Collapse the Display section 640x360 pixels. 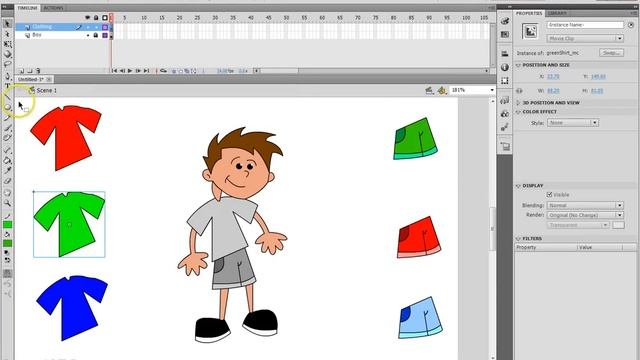coord(518,186)
